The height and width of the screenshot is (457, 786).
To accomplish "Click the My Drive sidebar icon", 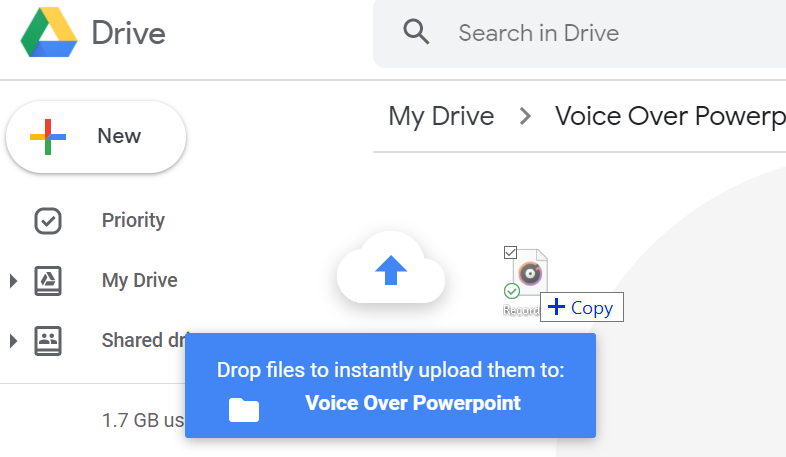I will pyautogui.click(x=48, y=281).
